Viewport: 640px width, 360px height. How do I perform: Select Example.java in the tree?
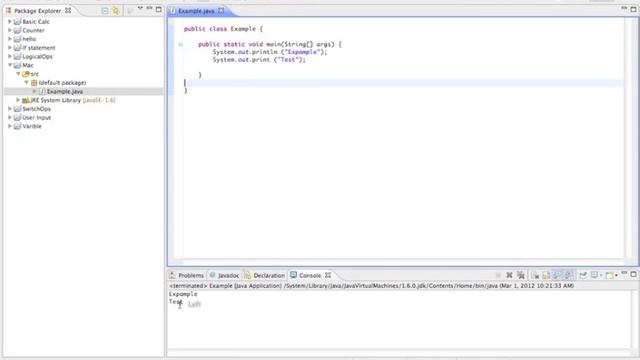[x=64, y=91]
